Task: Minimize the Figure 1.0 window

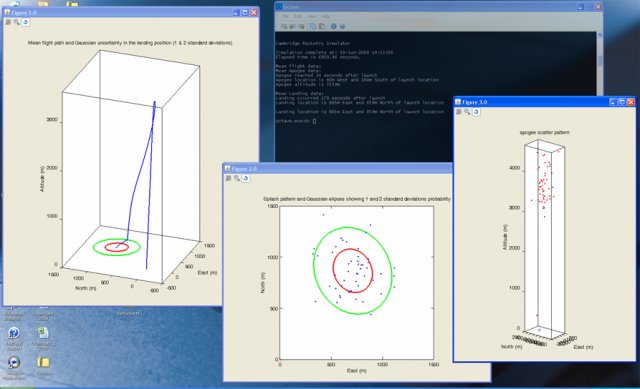Action: point(236,13)
